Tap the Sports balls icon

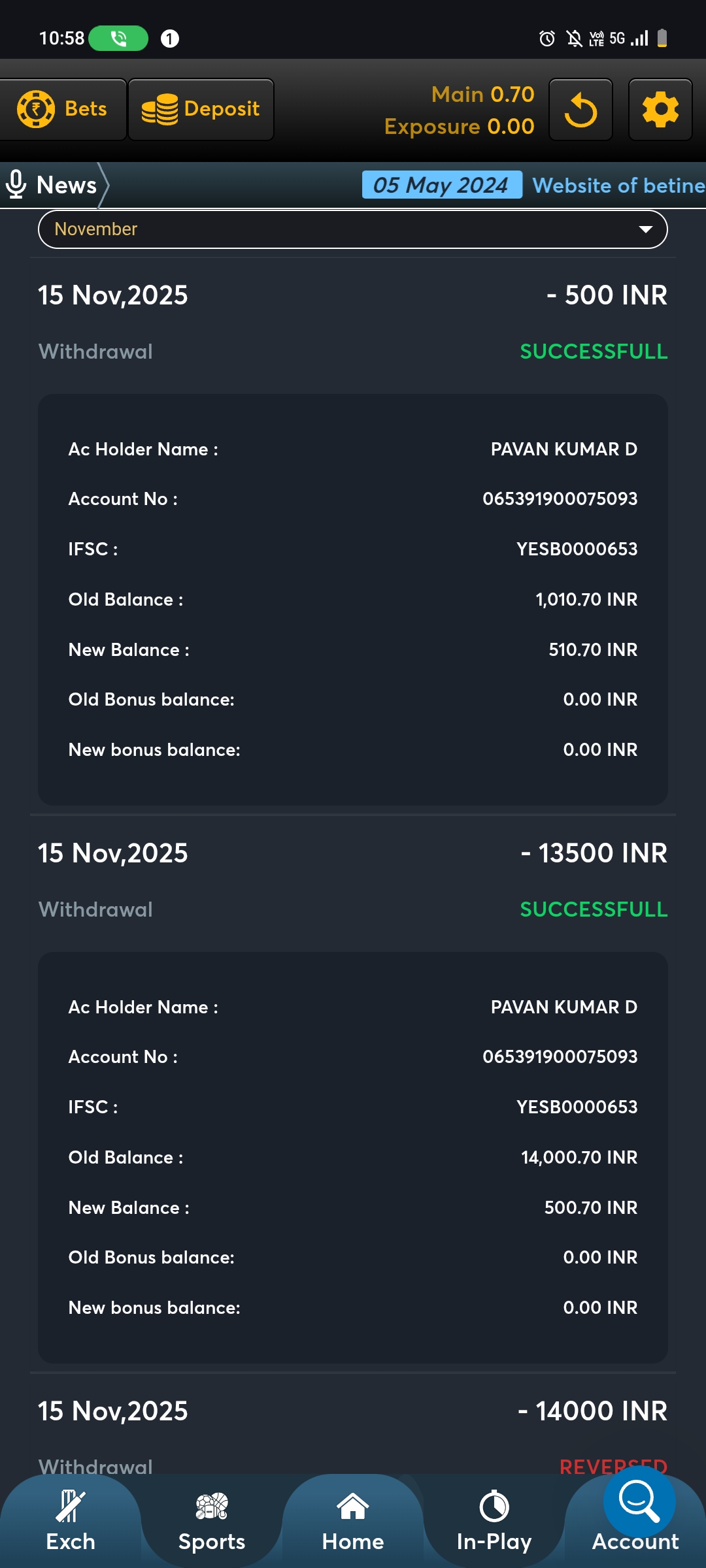click(x=212, y=1507)
